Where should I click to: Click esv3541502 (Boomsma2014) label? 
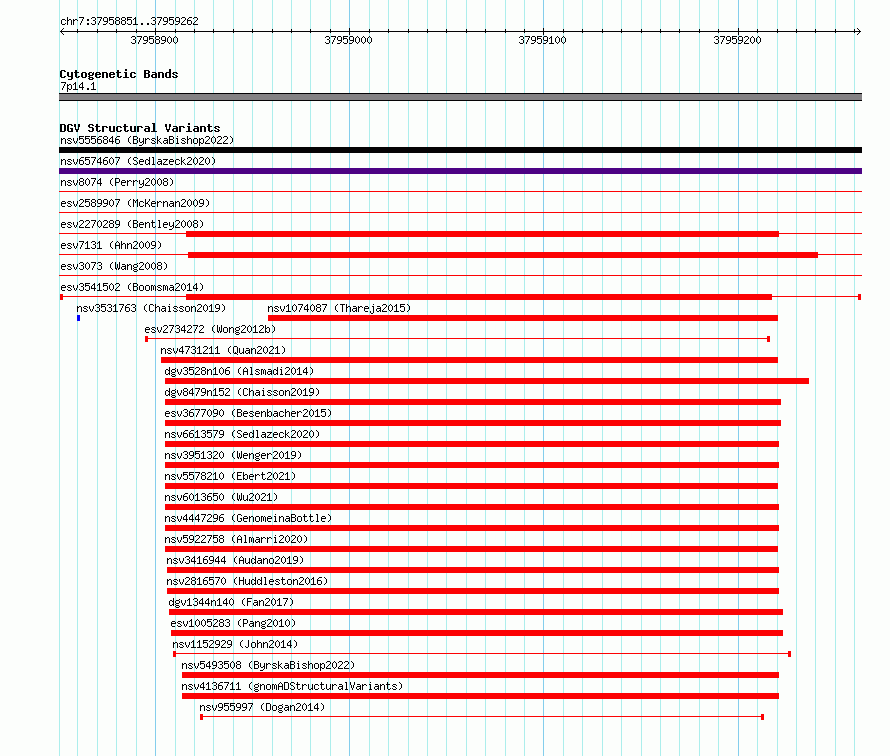132,287
